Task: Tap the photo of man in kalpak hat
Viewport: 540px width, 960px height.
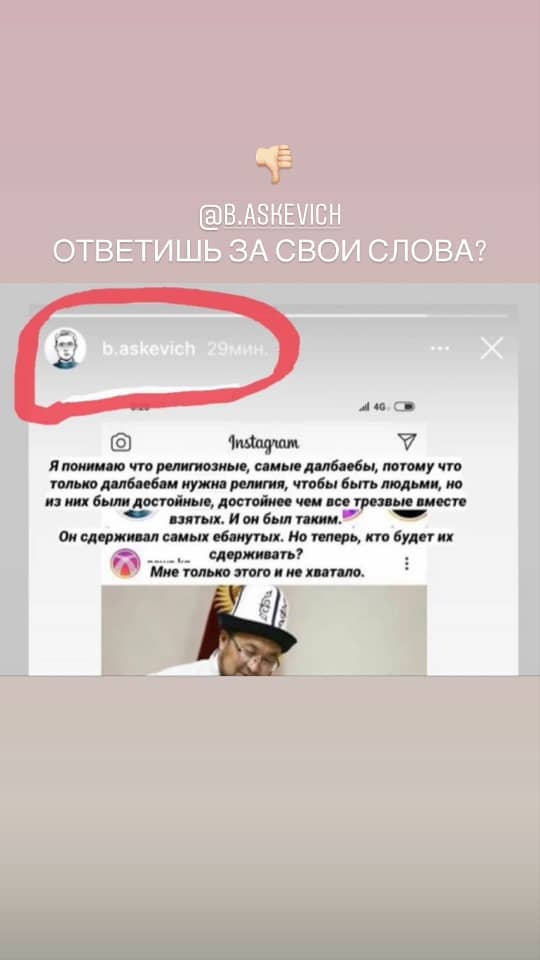Action: [264, 630]
